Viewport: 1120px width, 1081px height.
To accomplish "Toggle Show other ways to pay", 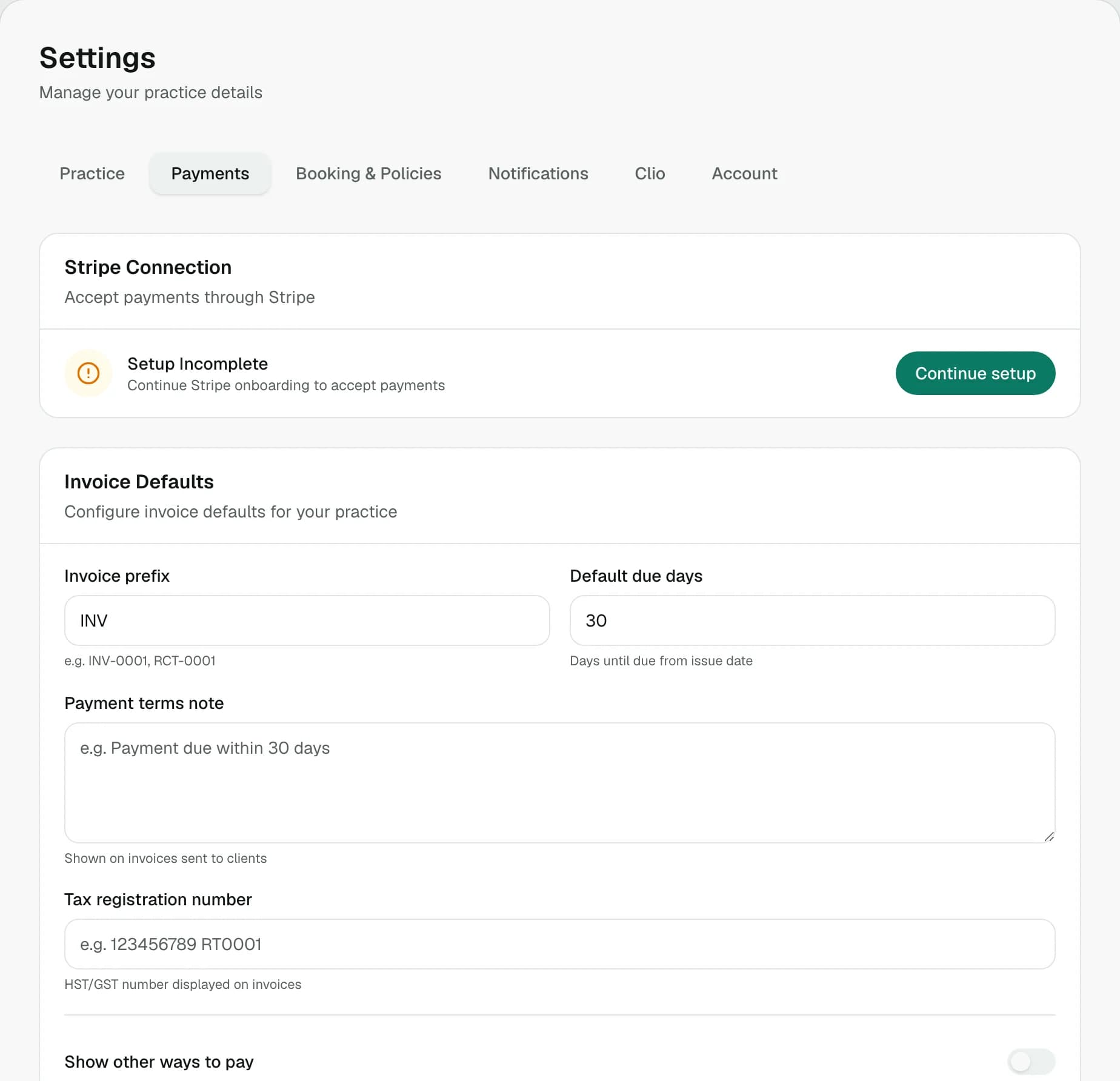I will [1031, 1061].
